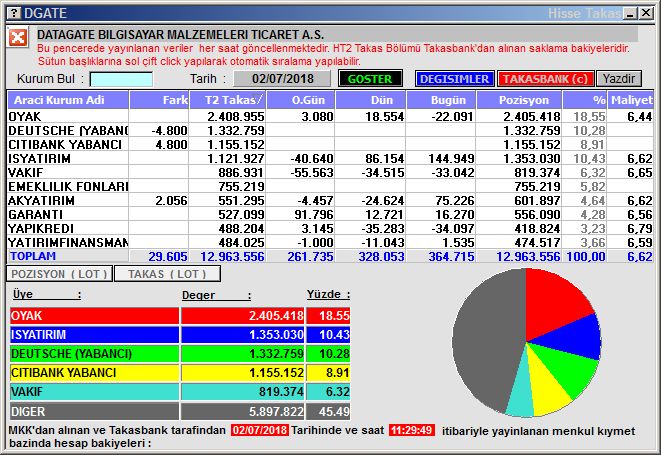661x455 pixels.
Task: Click the red timestamp 11:29:49
Action: (411, 431)
